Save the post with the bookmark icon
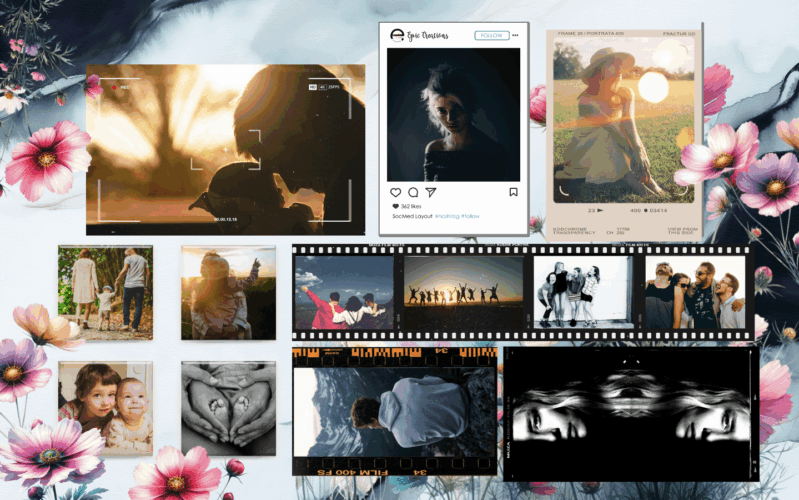The width and height of the screenshot is (799, 500). (x=513, y=192)
